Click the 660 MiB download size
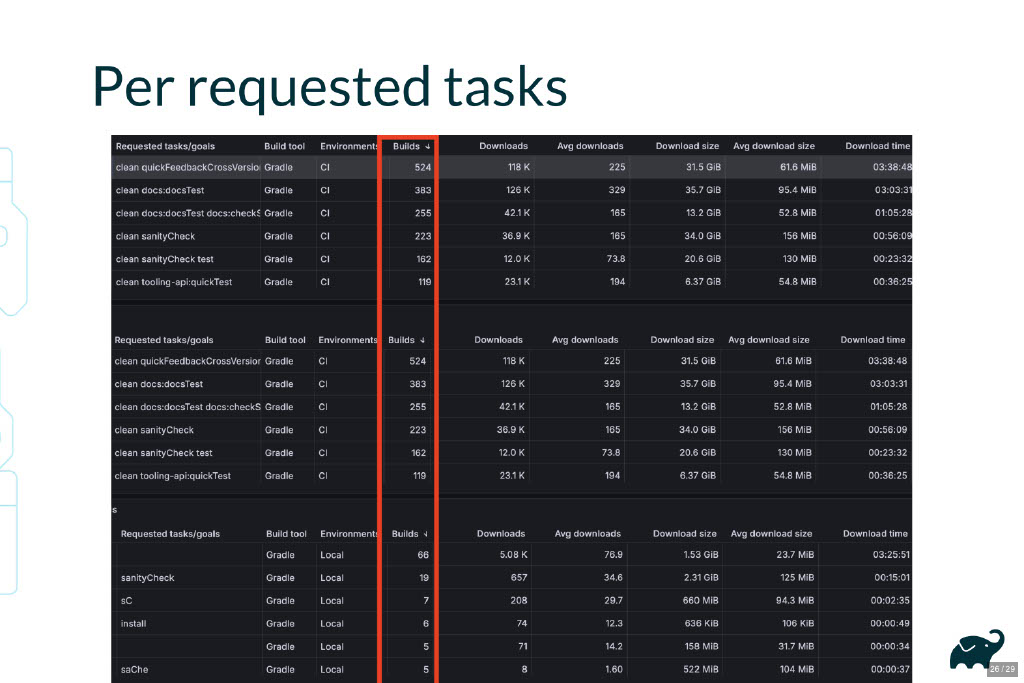The image size is (1024, 683). coord(700,601)
